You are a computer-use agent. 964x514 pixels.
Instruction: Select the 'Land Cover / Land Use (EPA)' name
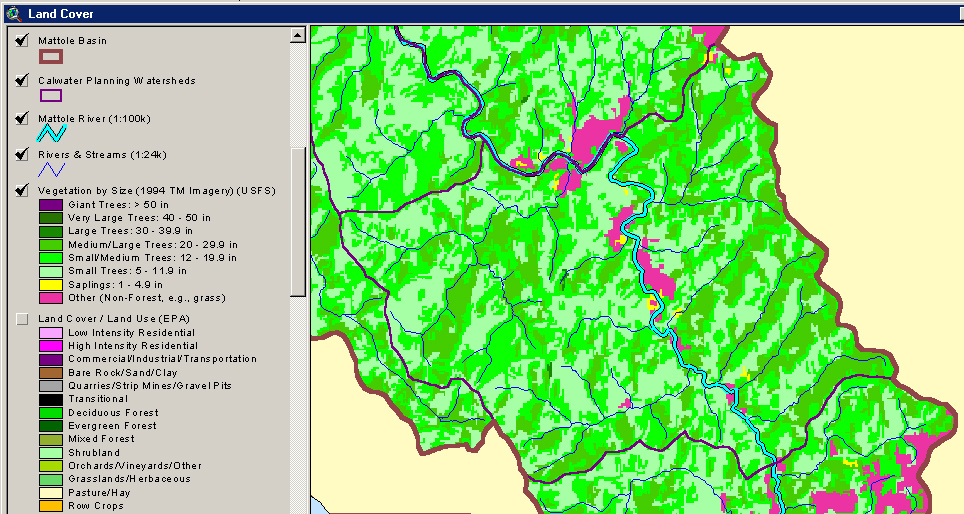click(114, 318)
